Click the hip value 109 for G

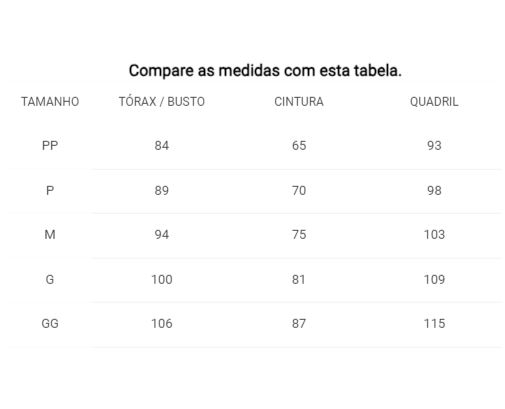click(x=434, y=279)
